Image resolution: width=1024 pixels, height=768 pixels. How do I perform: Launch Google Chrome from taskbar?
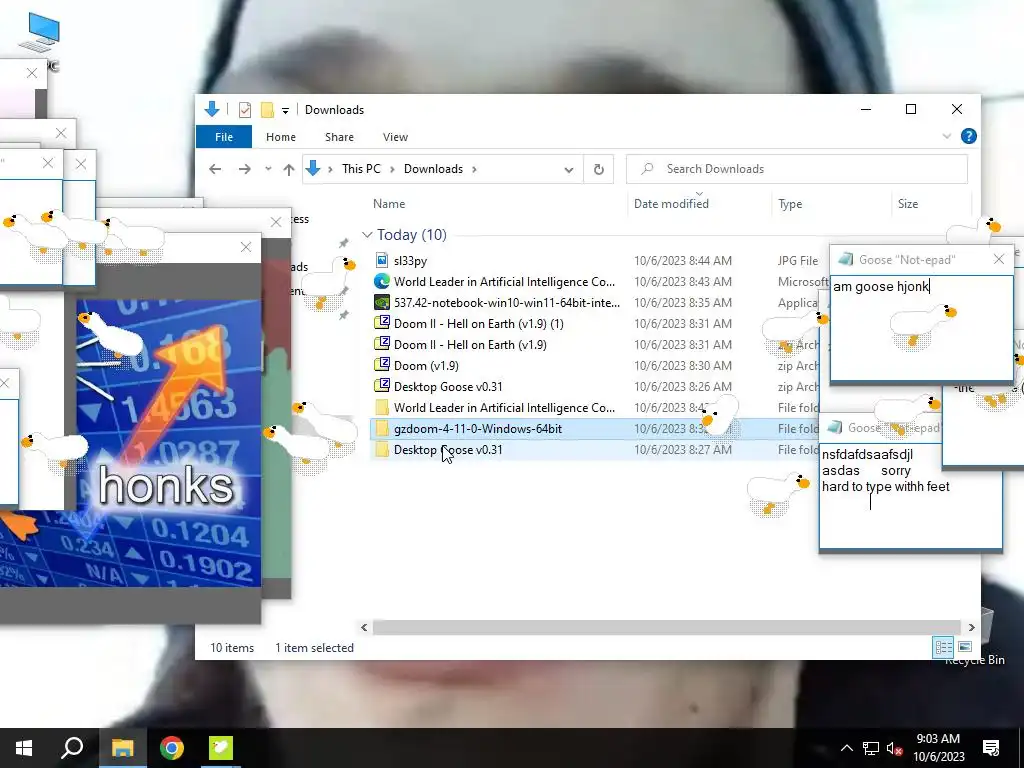[x=172, y=748]
